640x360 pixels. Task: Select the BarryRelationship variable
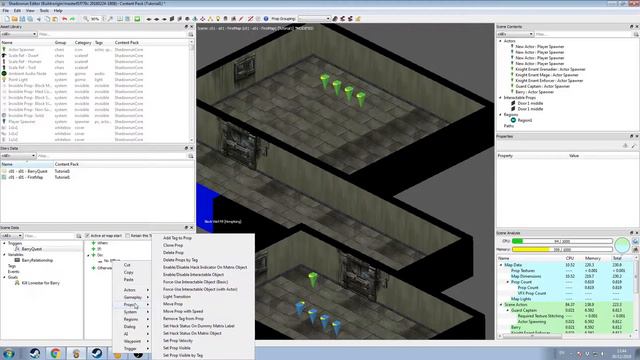37,260
